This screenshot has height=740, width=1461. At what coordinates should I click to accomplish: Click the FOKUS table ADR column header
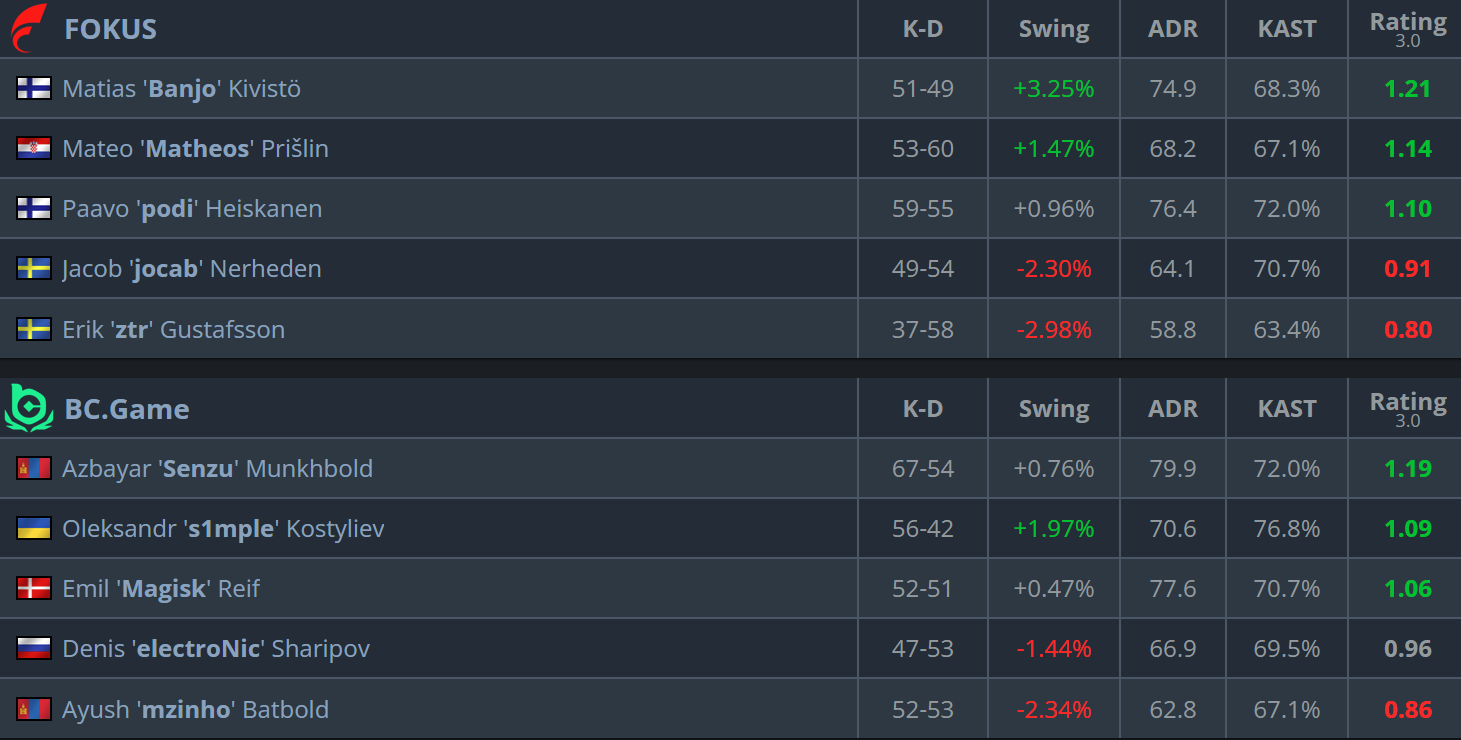1173,29
